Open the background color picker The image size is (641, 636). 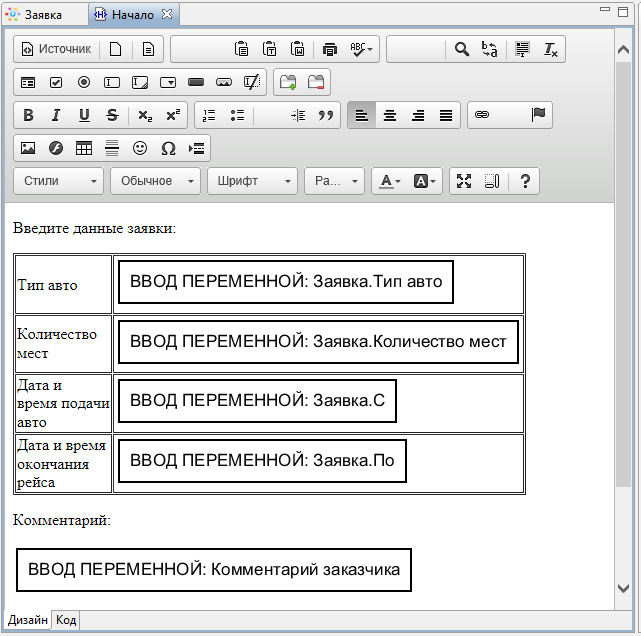pyautogui.click(x=425, y=181)
